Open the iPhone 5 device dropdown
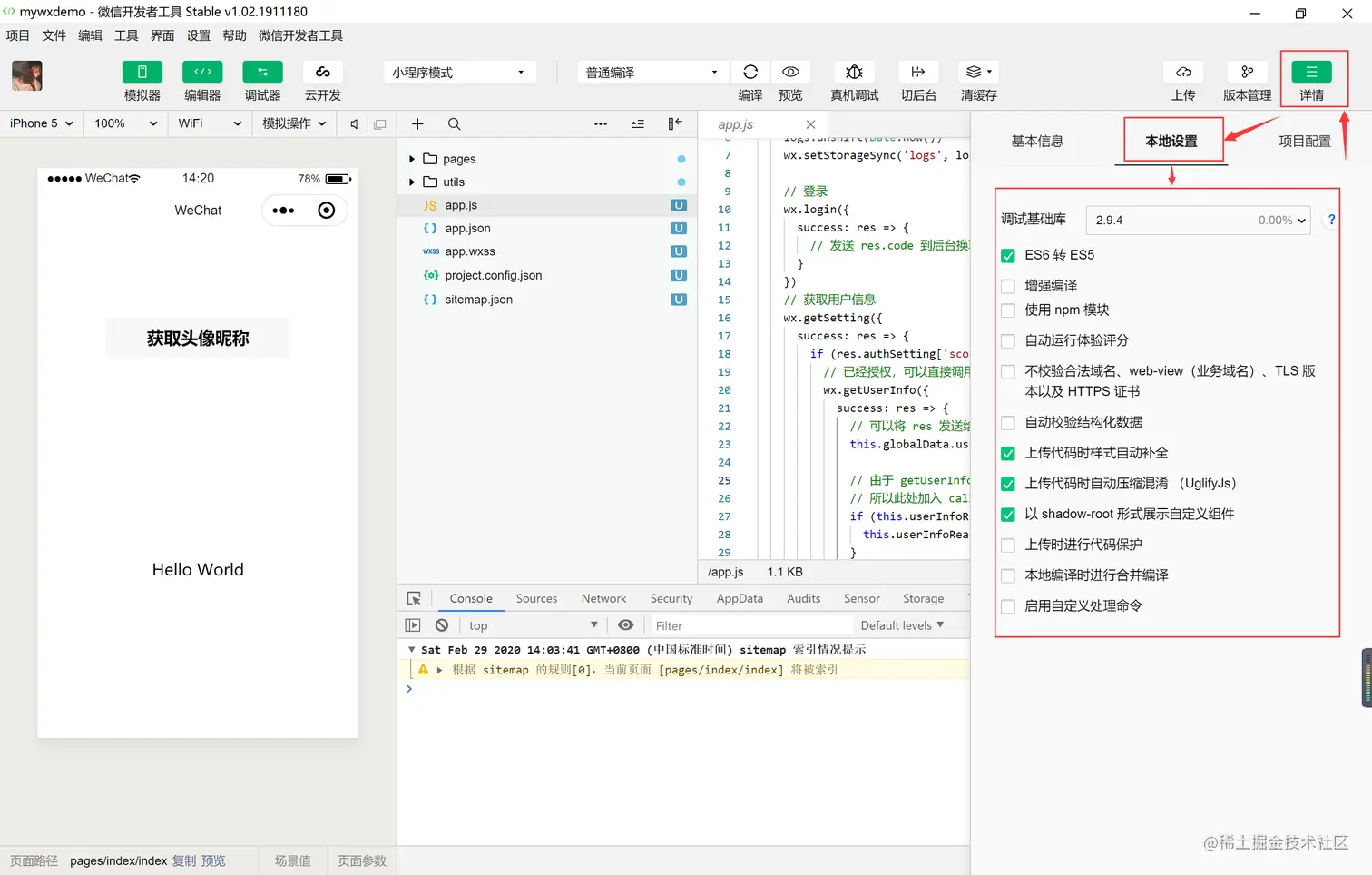 tap(42, 123)
